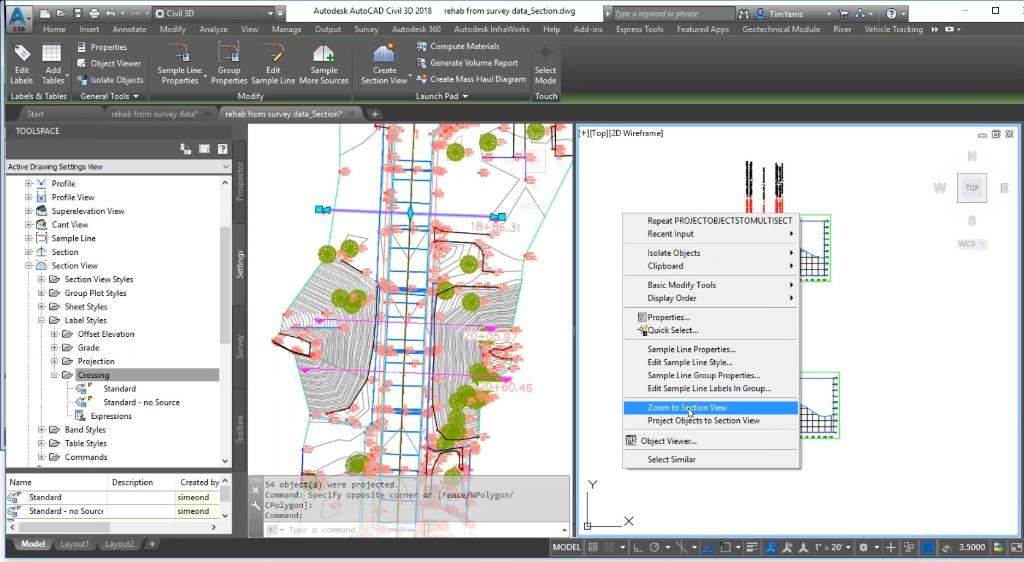Collapse the Crossing label styles folder

56,375
